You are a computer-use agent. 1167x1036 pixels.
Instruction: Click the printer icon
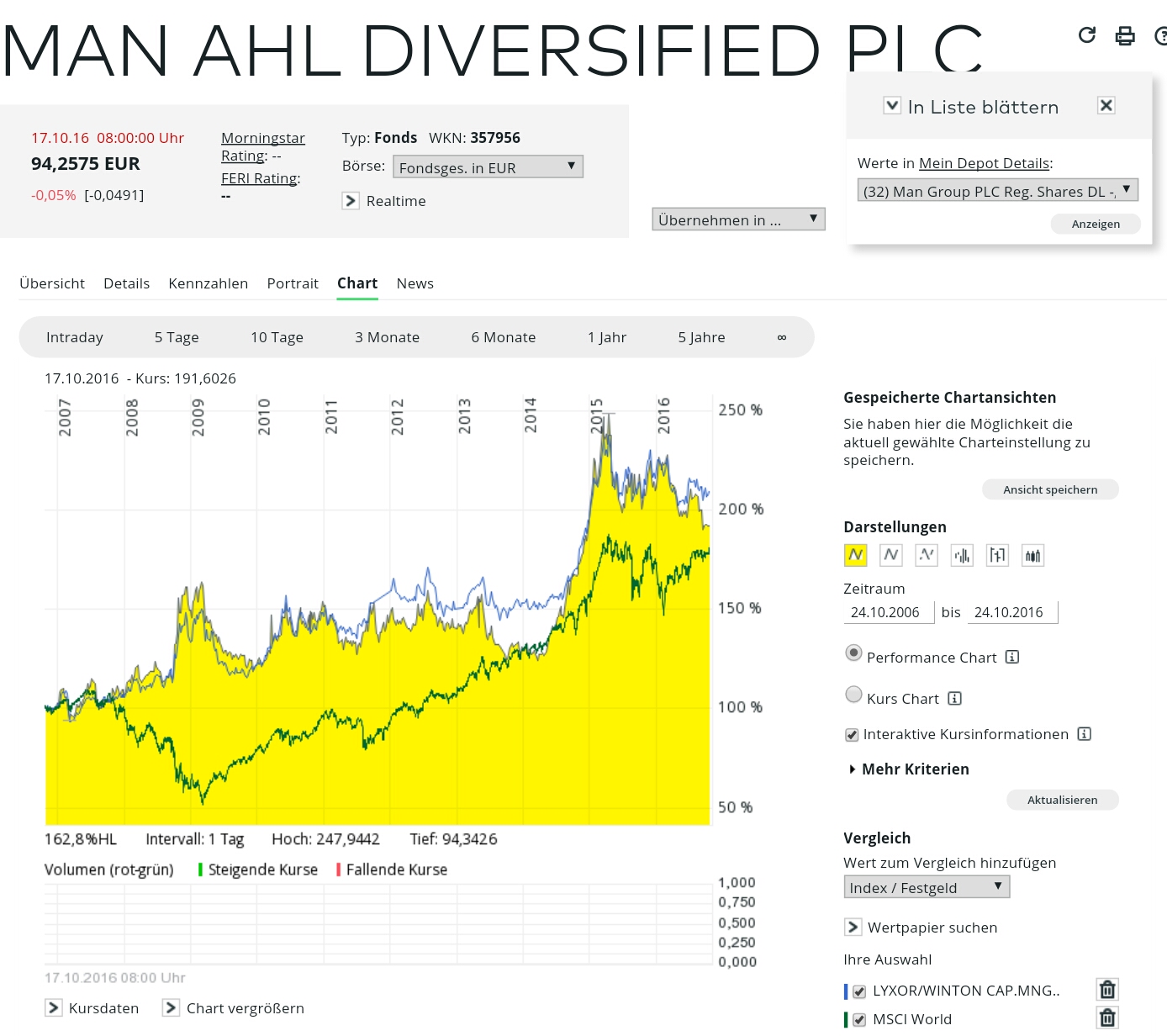tap(1125, 35)
